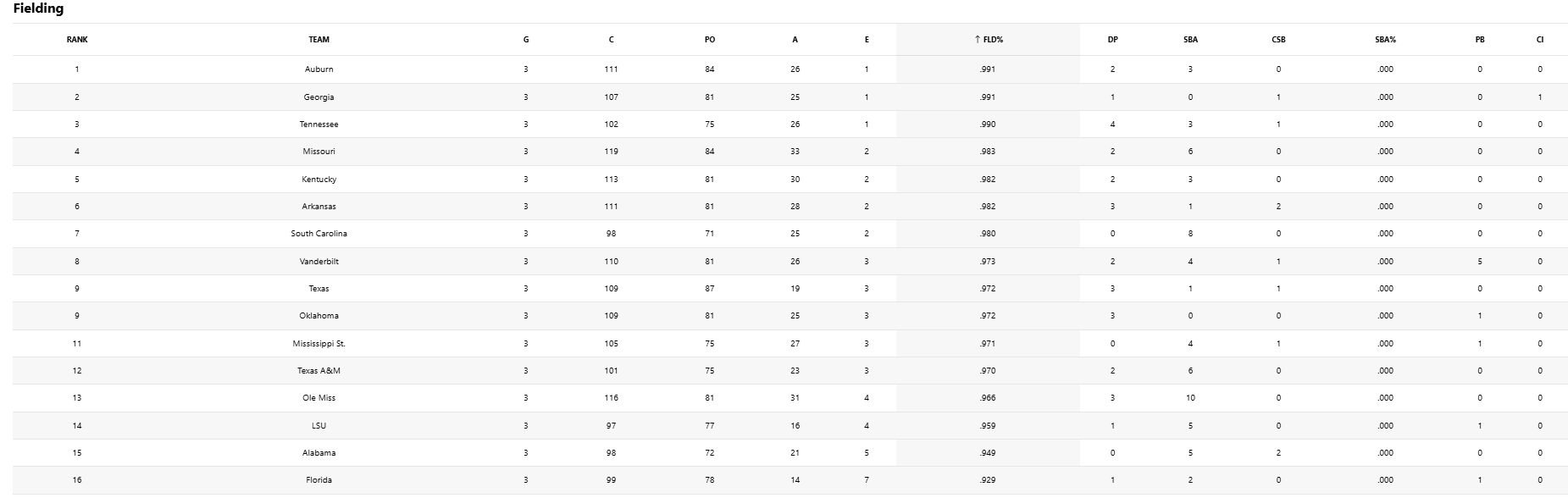Open the Ole Miss team link

click(x=319, y=398)
